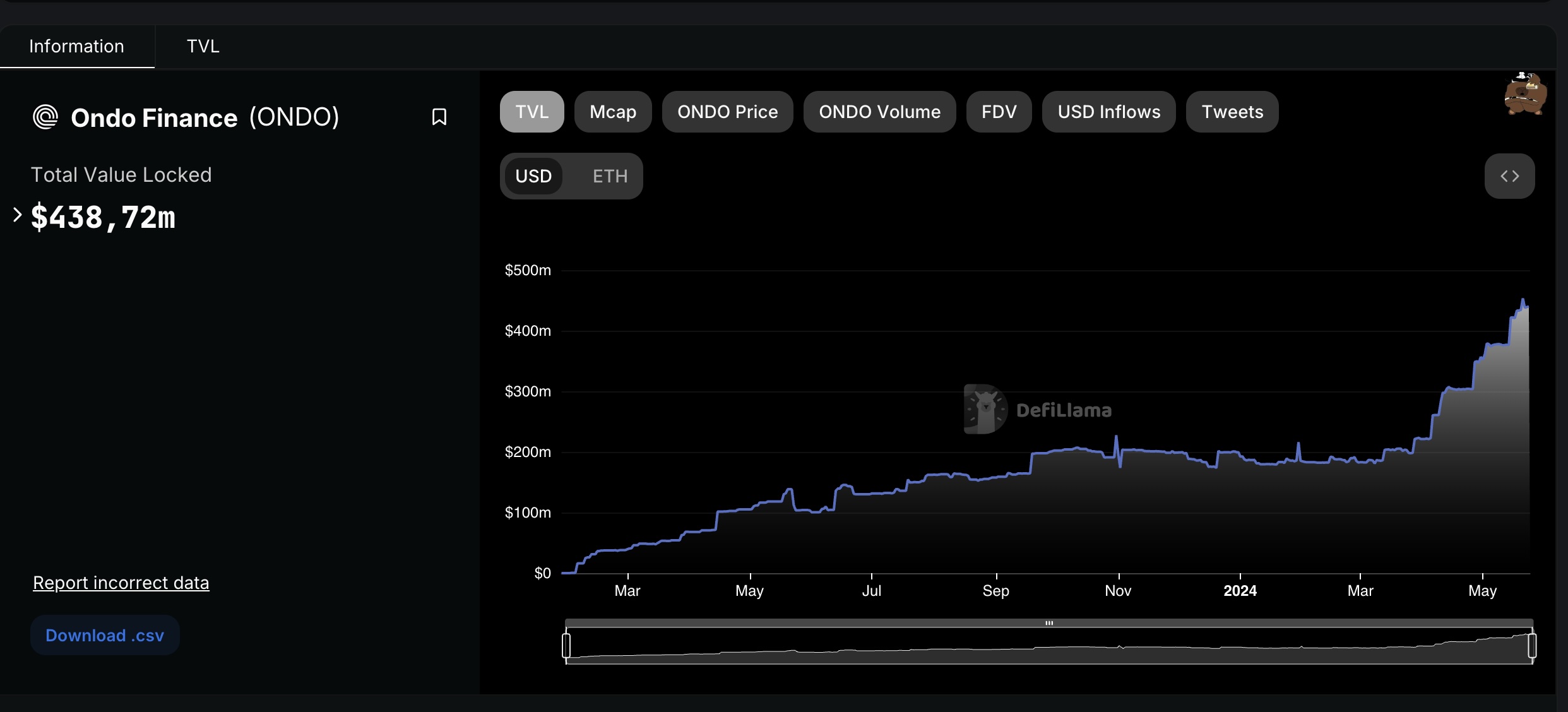Expand the Total Value Locked breakdown chevron

point(18,215)
